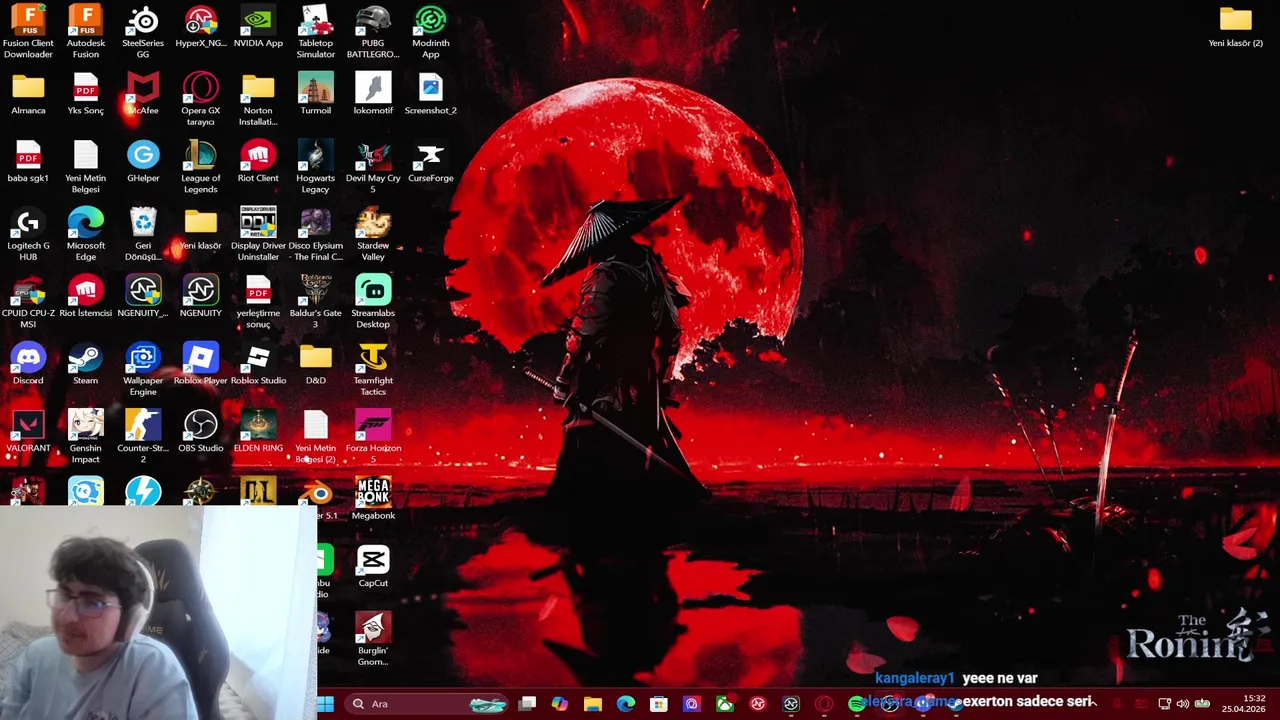Select the baba sgk1 PDF file

28,162
